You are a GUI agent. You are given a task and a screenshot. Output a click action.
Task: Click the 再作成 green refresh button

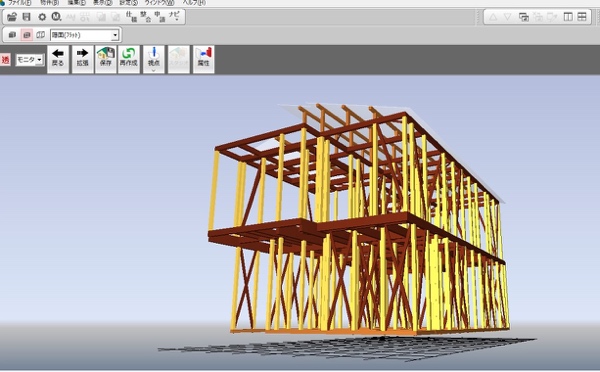pyautogui.click(x=129, y=59)
